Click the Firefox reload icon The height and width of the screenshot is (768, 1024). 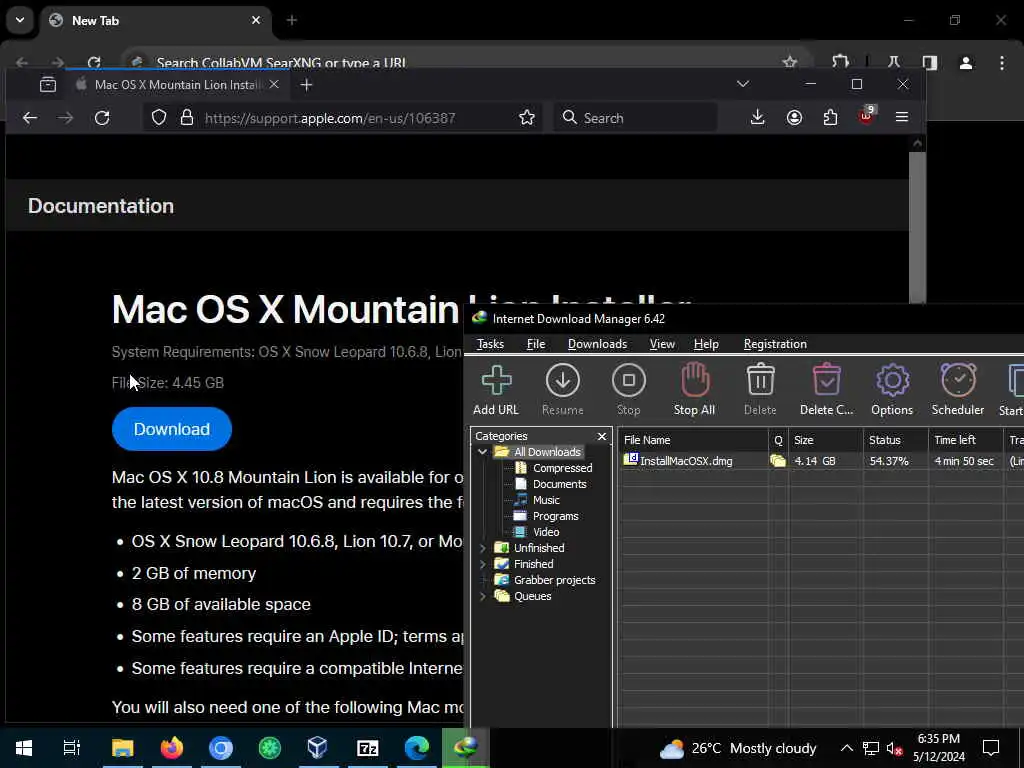[x=102, y=118]
